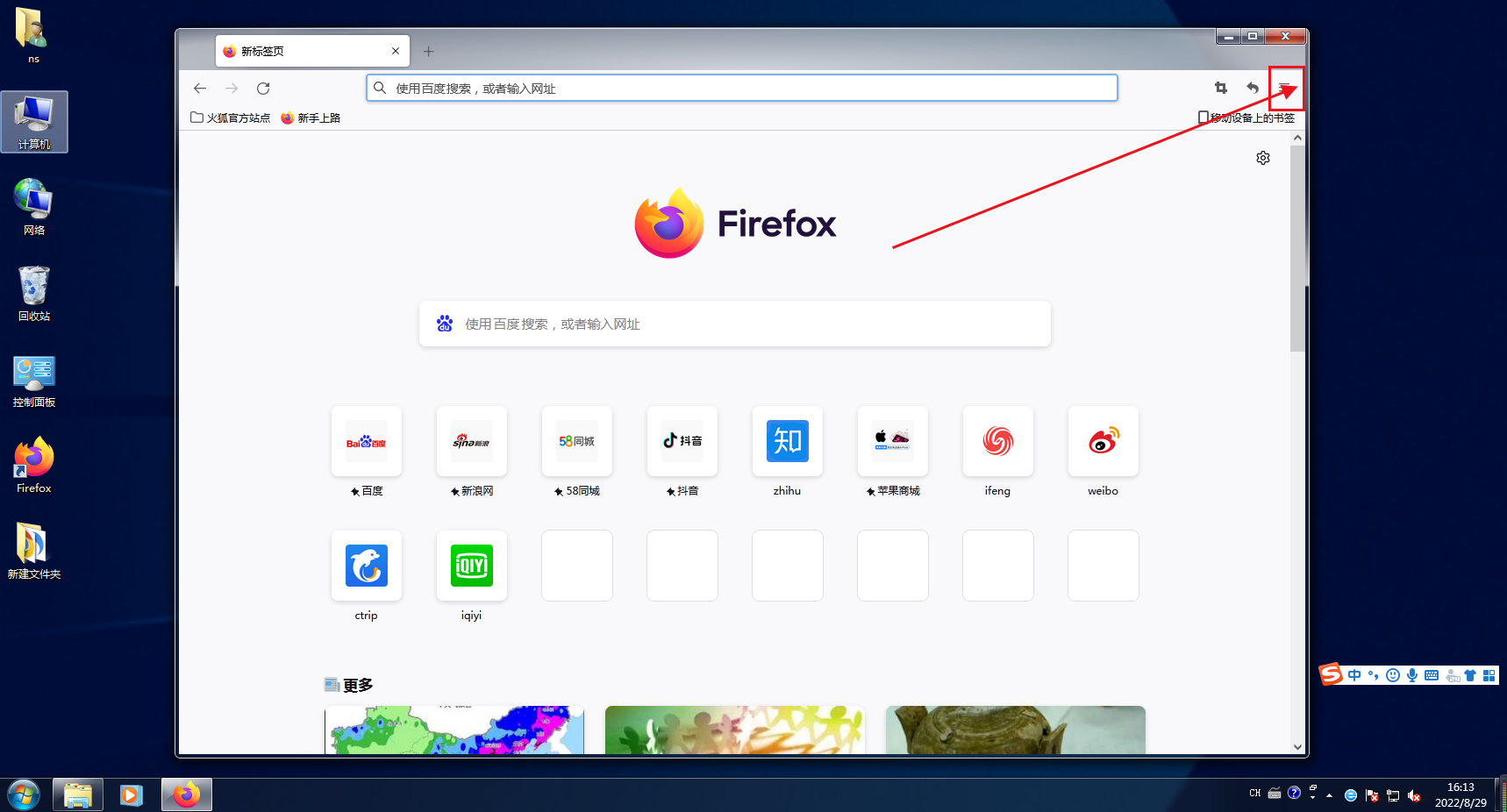Select the 新标签页 tab
The image size is (1507, 812).
(312, 51)
